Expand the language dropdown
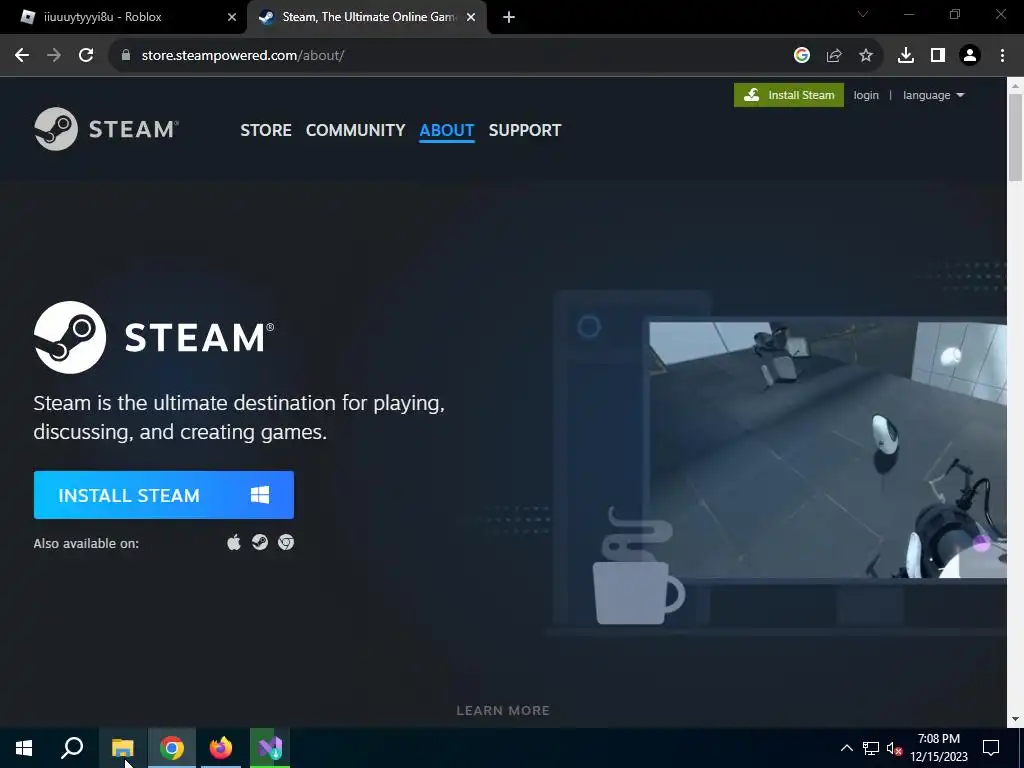1024x768 pixels. [933, 95]
